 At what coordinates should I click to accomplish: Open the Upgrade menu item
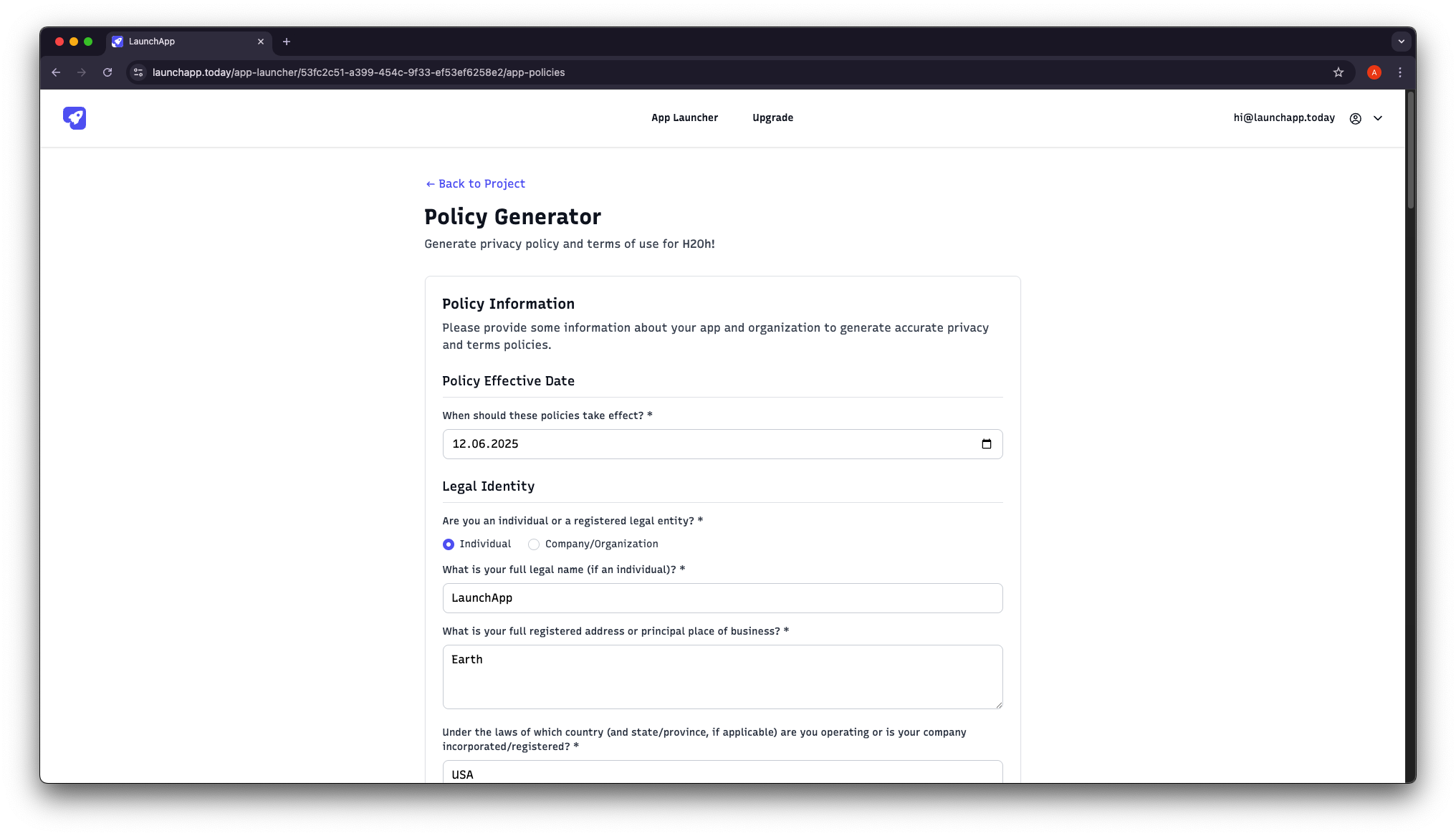[772, 118]
